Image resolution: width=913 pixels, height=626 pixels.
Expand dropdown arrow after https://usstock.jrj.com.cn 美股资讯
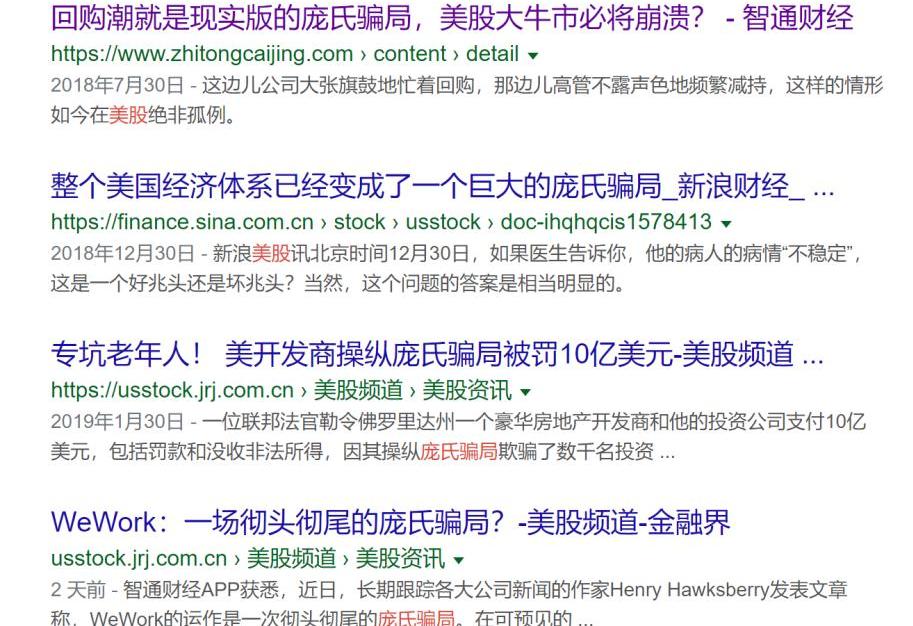tap(526, 391)
